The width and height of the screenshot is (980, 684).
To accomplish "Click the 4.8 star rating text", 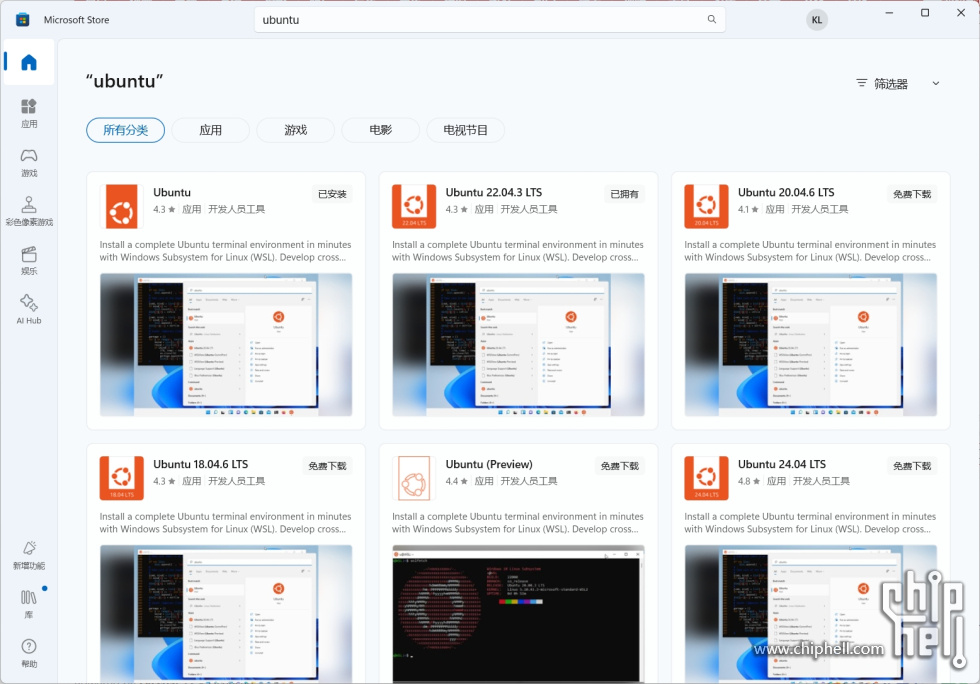I will pyautogui.click(x=749, y=481).
